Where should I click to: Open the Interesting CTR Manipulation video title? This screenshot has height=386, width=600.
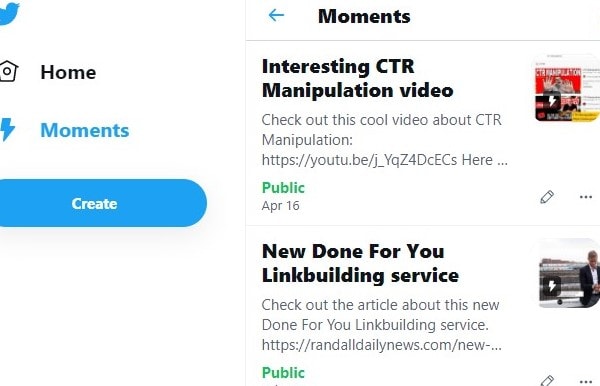357,78
